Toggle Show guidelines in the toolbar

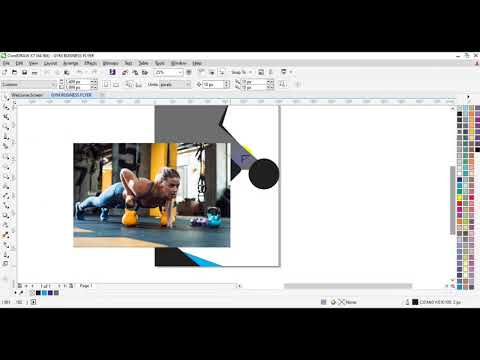(x=222, y=72)
